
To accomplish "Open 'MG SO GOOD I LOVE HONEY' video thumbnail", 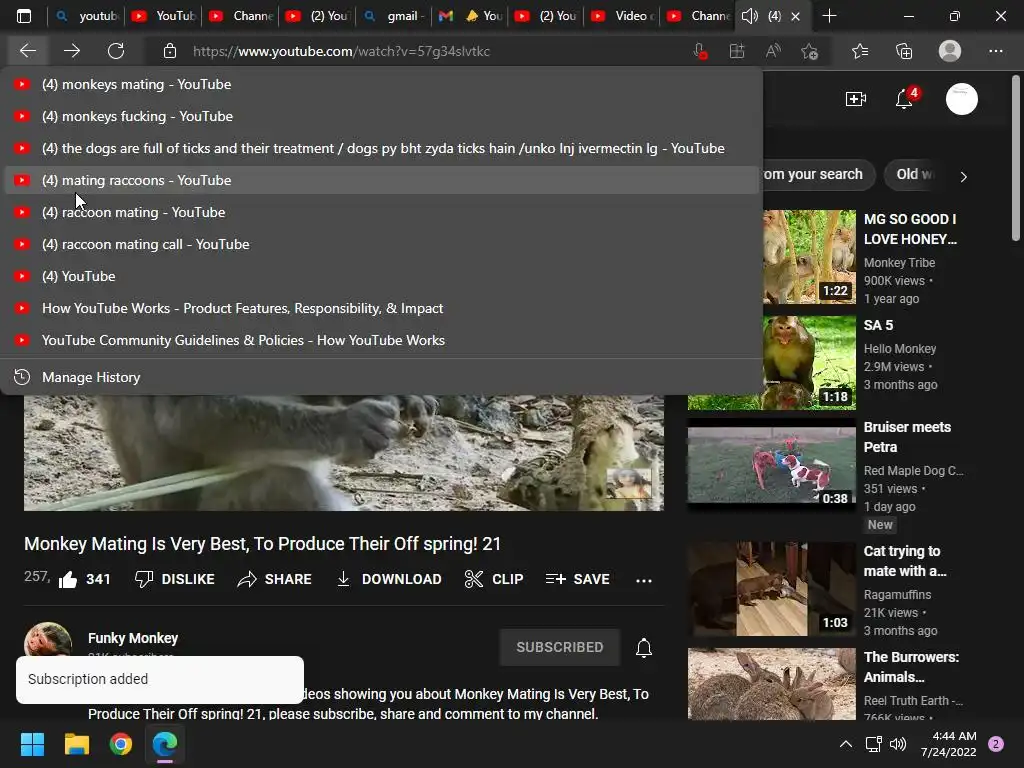I will tap(809, 257).
